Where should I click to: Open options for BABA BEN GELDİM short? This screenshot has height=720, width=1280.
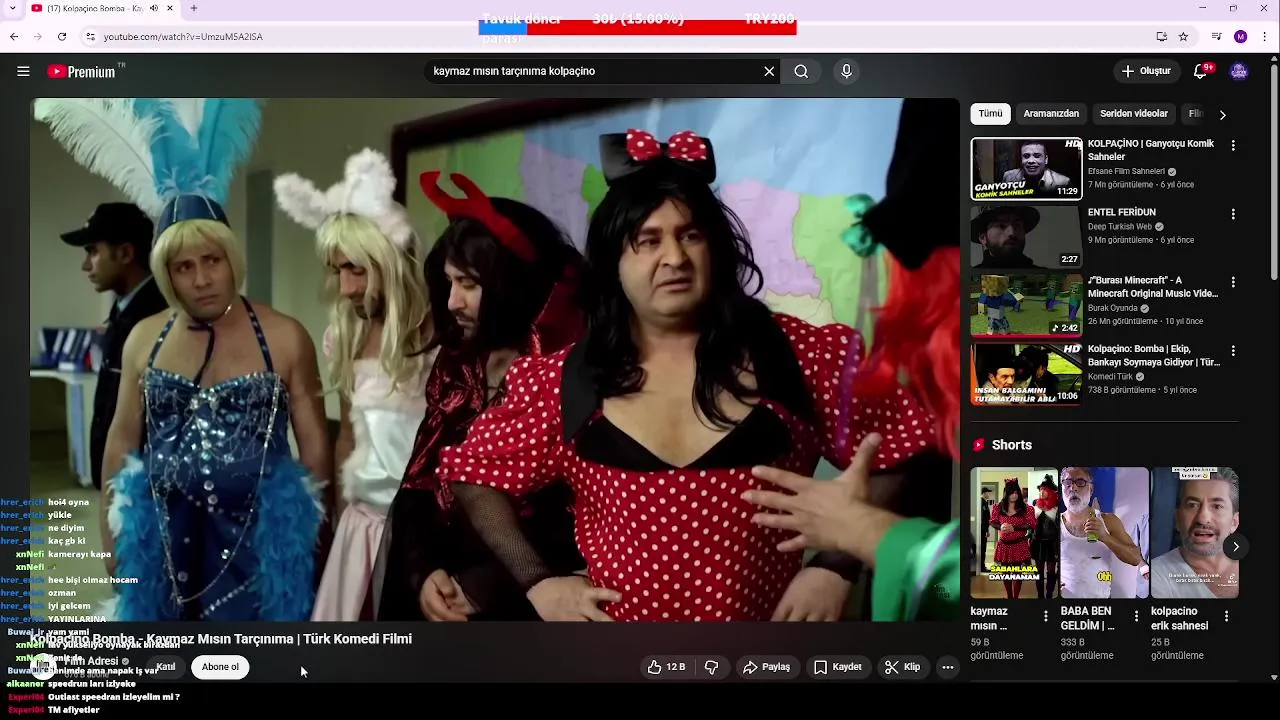(x=1136, y=616)
